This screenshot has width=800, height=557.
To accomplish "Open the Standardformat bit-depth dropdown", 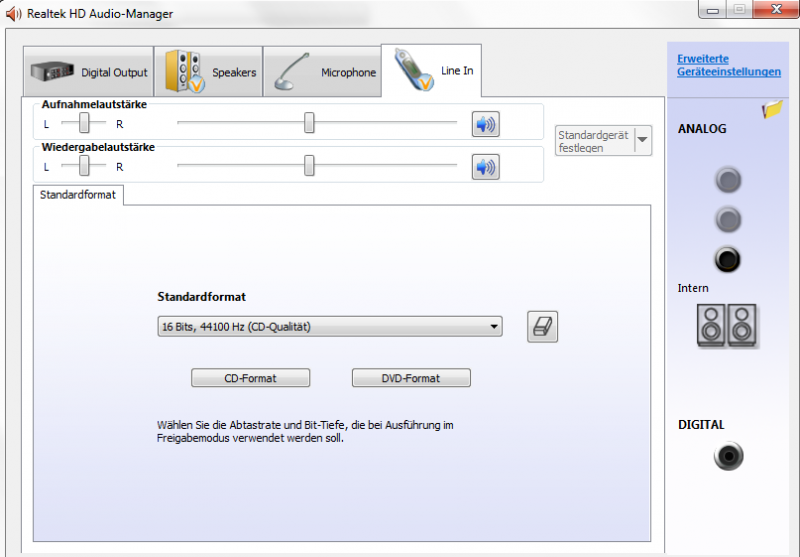I will tap(330, 326).
